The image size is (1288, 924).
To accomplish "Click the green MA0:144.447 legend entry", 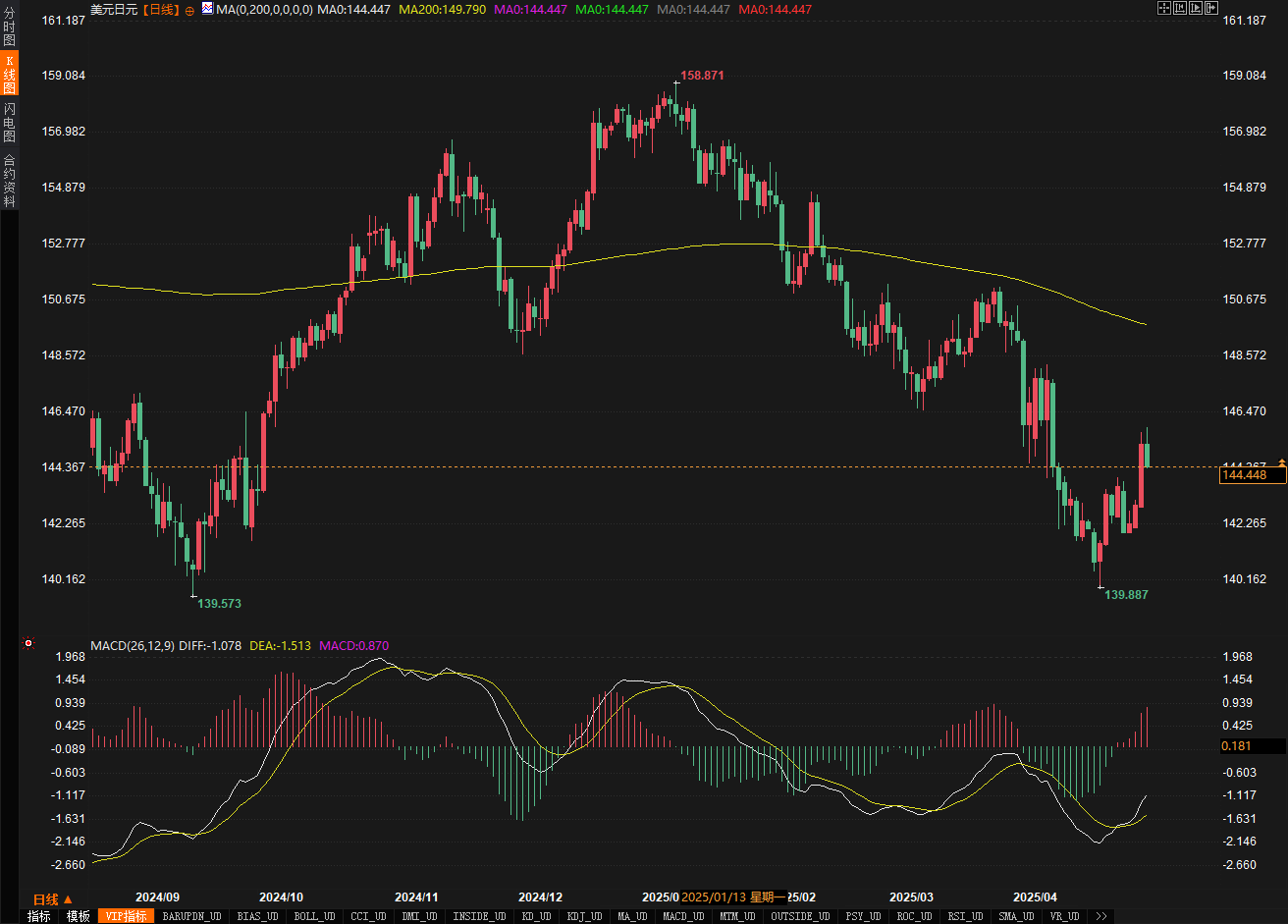I will pyautogui.click(x=612, y=10).
